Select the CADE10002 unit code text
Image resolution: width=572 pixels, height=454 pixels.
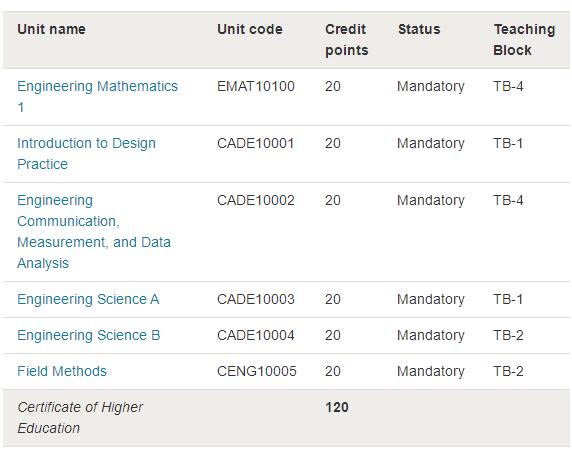coord(256,200)
